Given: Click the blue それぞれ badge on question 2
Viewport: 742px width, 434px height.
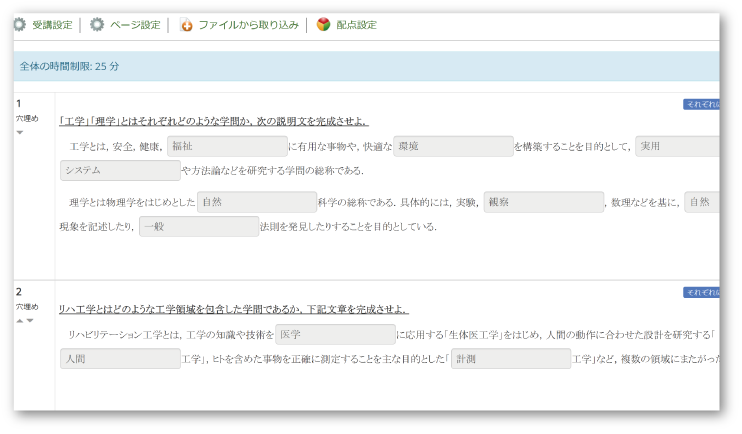Looking at the screenshot, I should click(701, 292).
